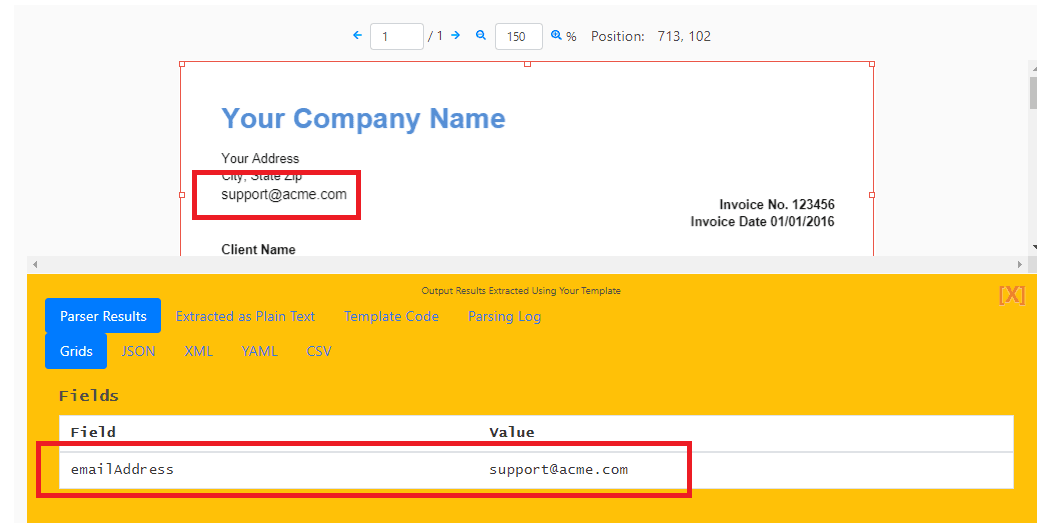The image size is (1037, 523).
Task: Open the Parsing Log tab
Action: coord(504,316)
